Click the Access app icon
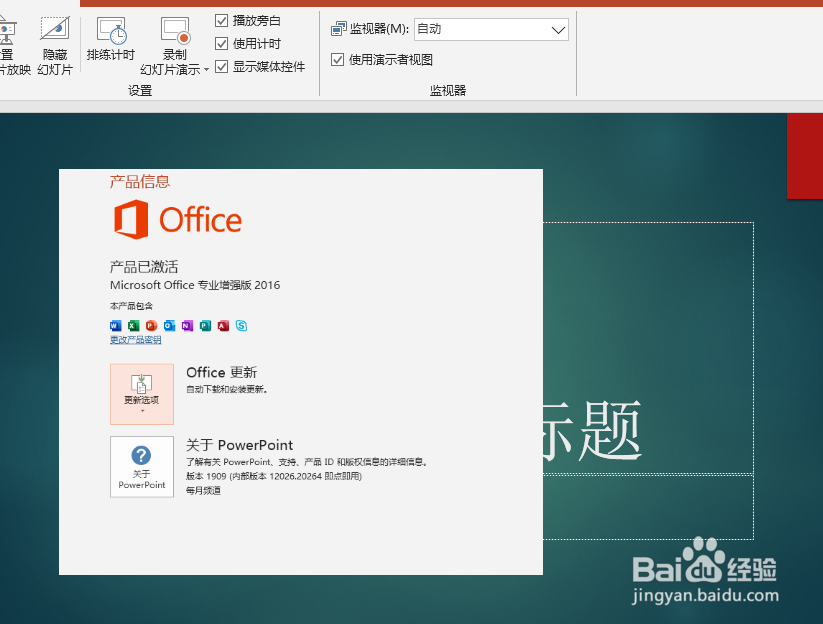This screenshot has height=624, width=823. coord(223,326)
